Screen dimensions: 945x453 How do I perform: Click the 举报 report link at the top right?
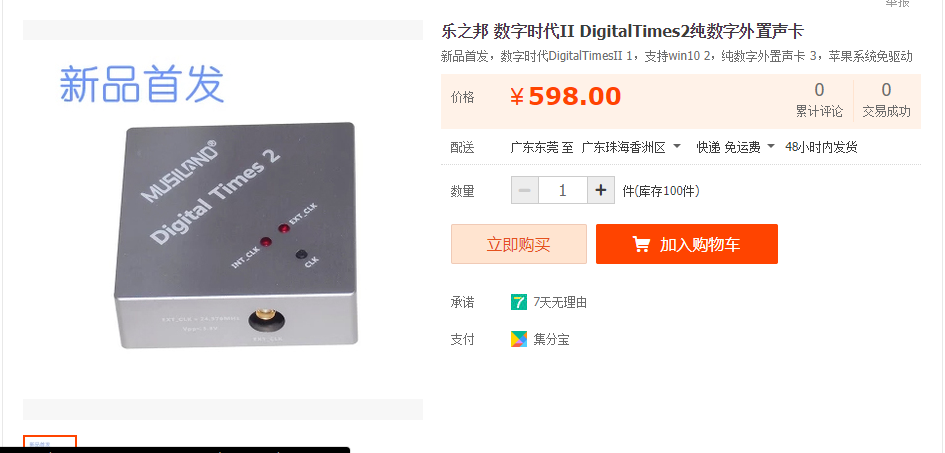click(897, 3)
